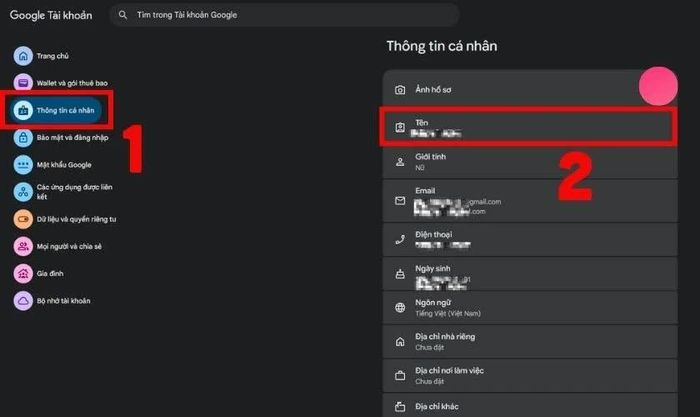Open the Điện thoại row
The width and height of the screenshot is (700, 417).
tap(530, 240)
